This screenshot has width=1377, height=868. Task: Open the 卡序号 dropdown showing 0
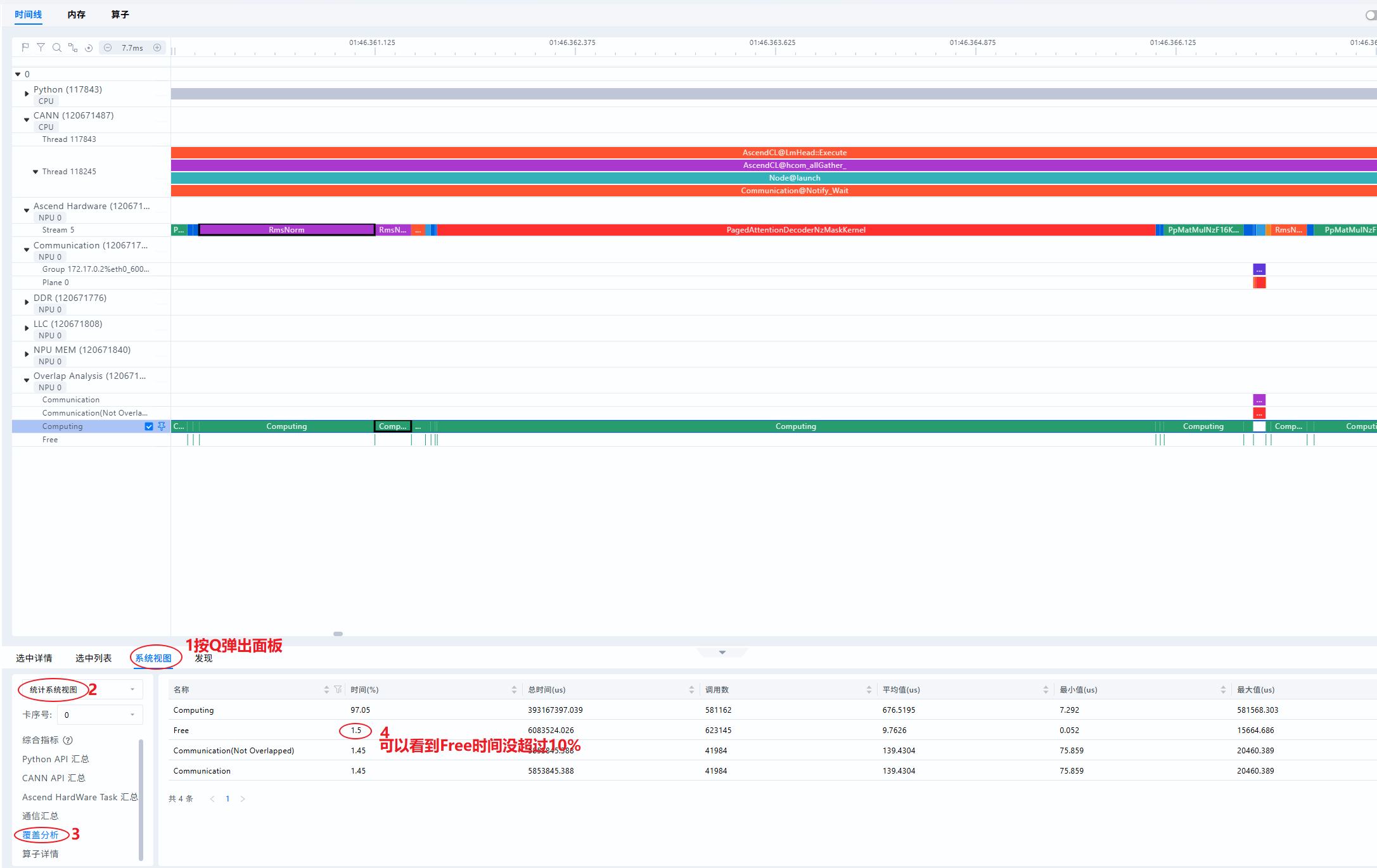(100, 715)
